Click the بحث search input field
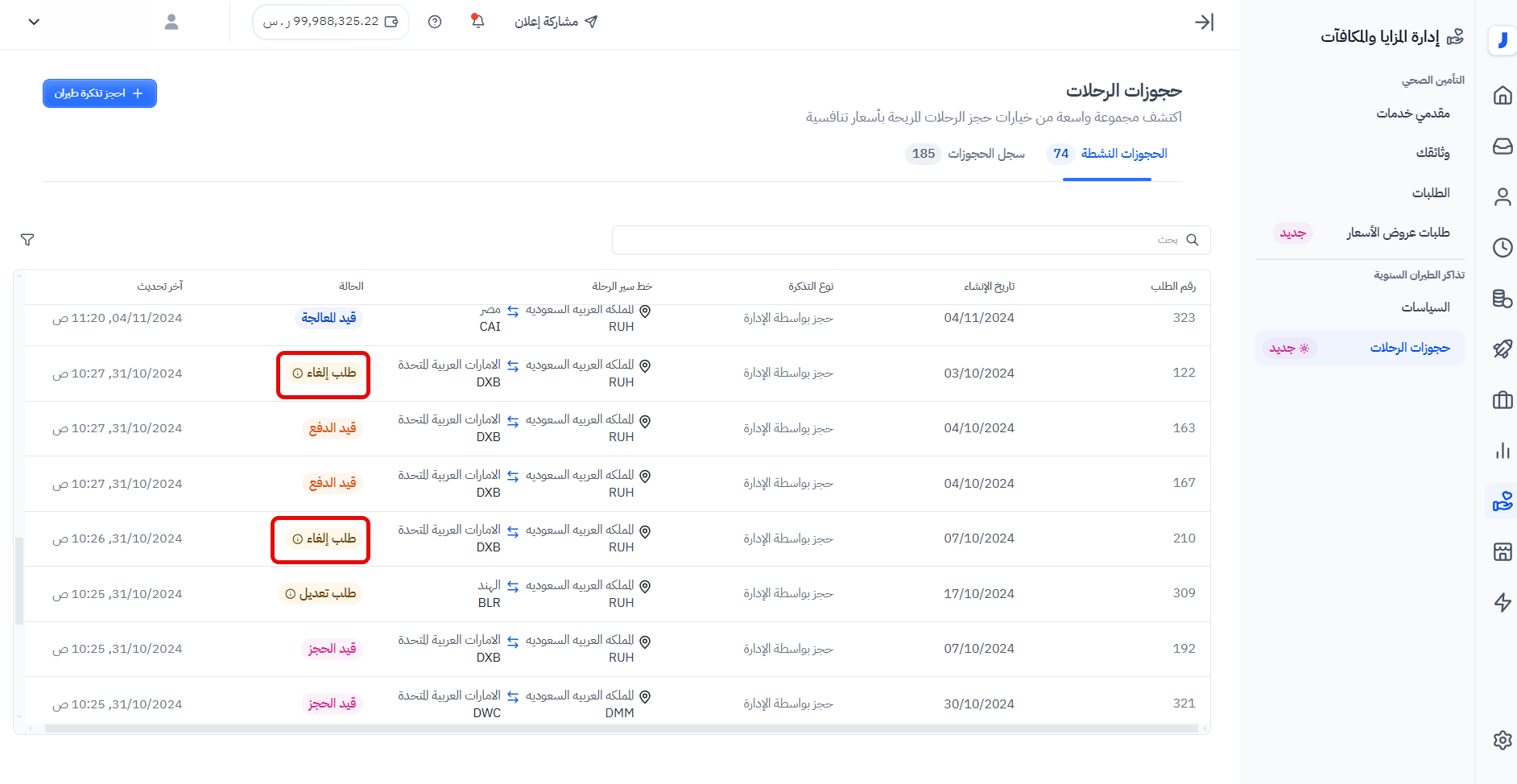The width and height of the screenshot is (1517, 784). pyautogui.click(x=894, y=240)
